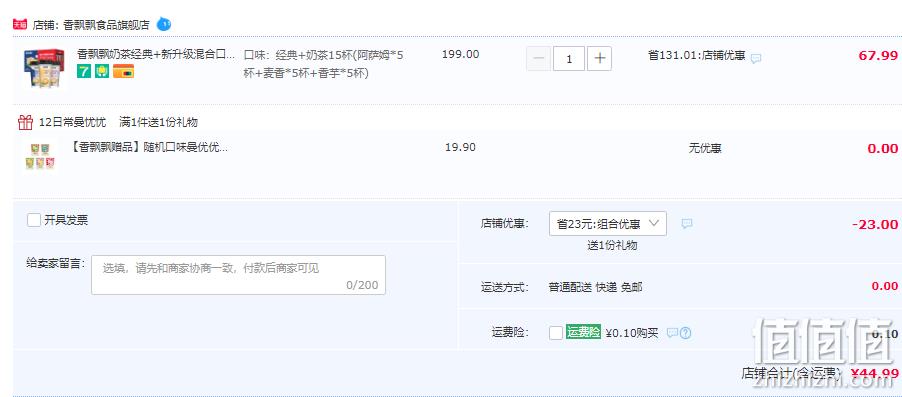Tick the 开具发票 invoice checkbox
The height and width of the screenshot is (397, 902).
tap(34, 220)
